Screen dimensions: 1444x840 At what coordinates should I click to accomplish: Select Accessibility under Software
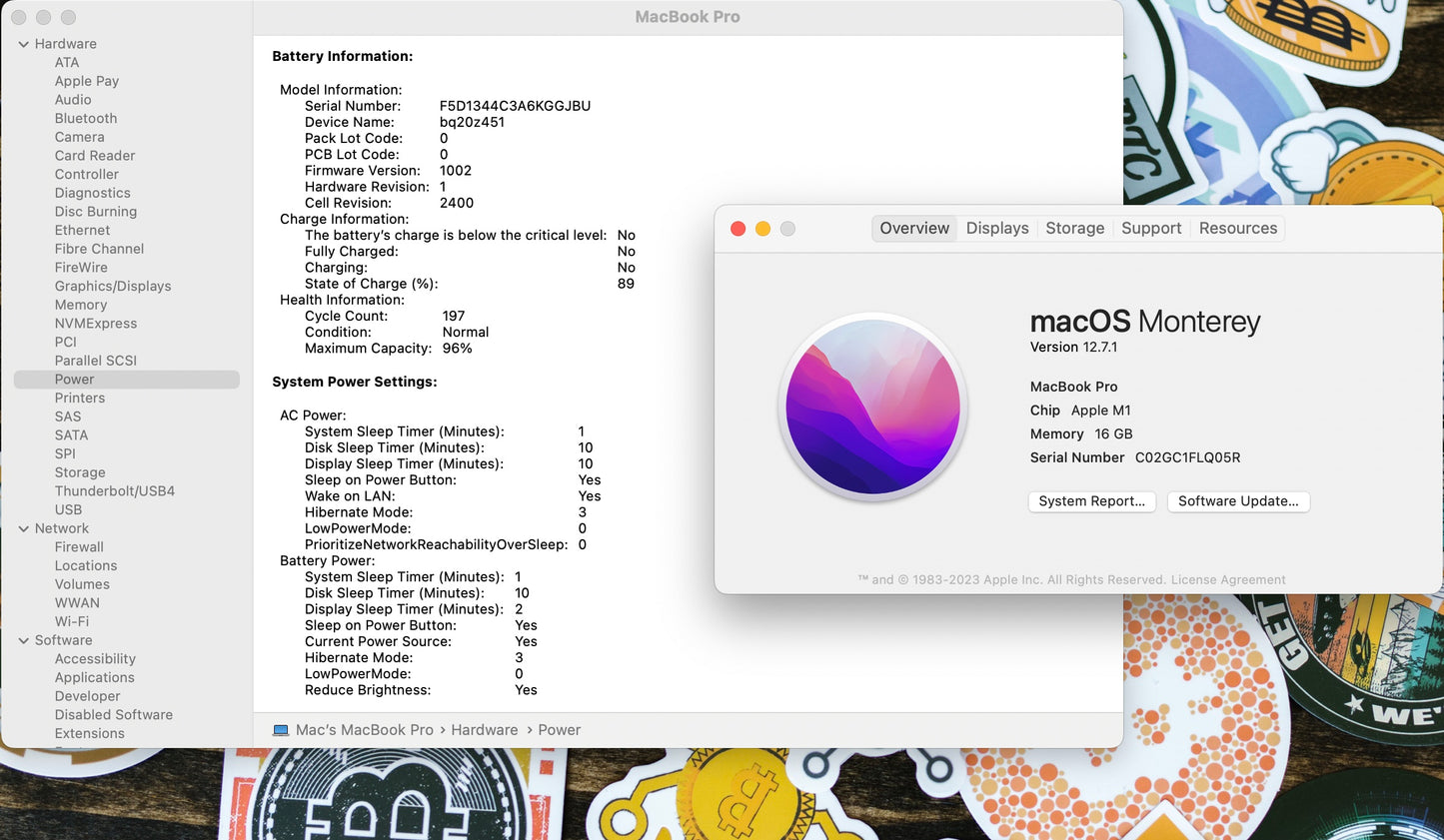coord(95,659)
